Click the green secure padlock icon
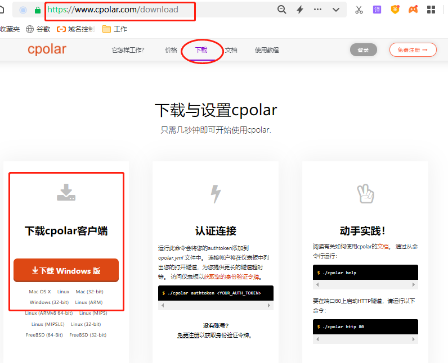 click(x=37, y=10)
